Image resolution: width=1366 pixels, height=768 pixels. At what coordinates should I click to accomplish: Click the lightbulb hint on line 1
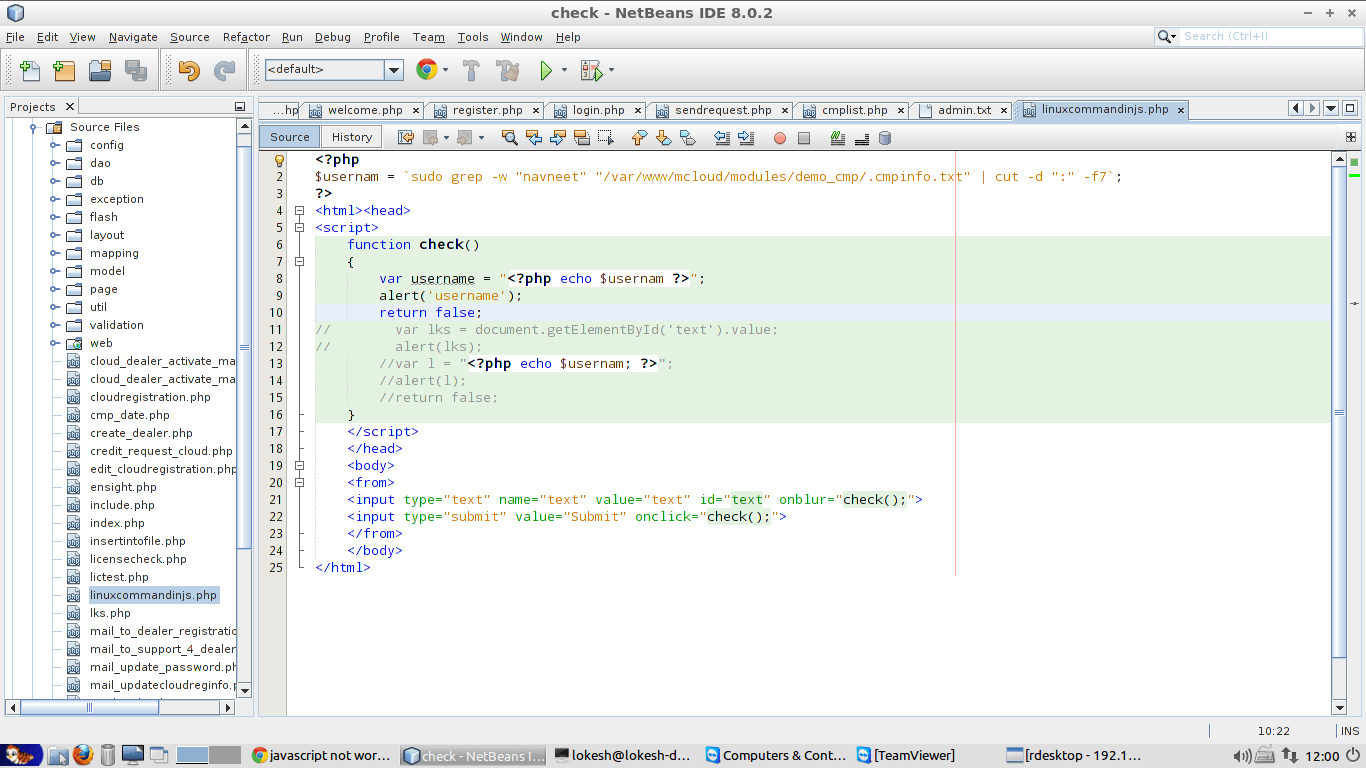tap(280, 160)
